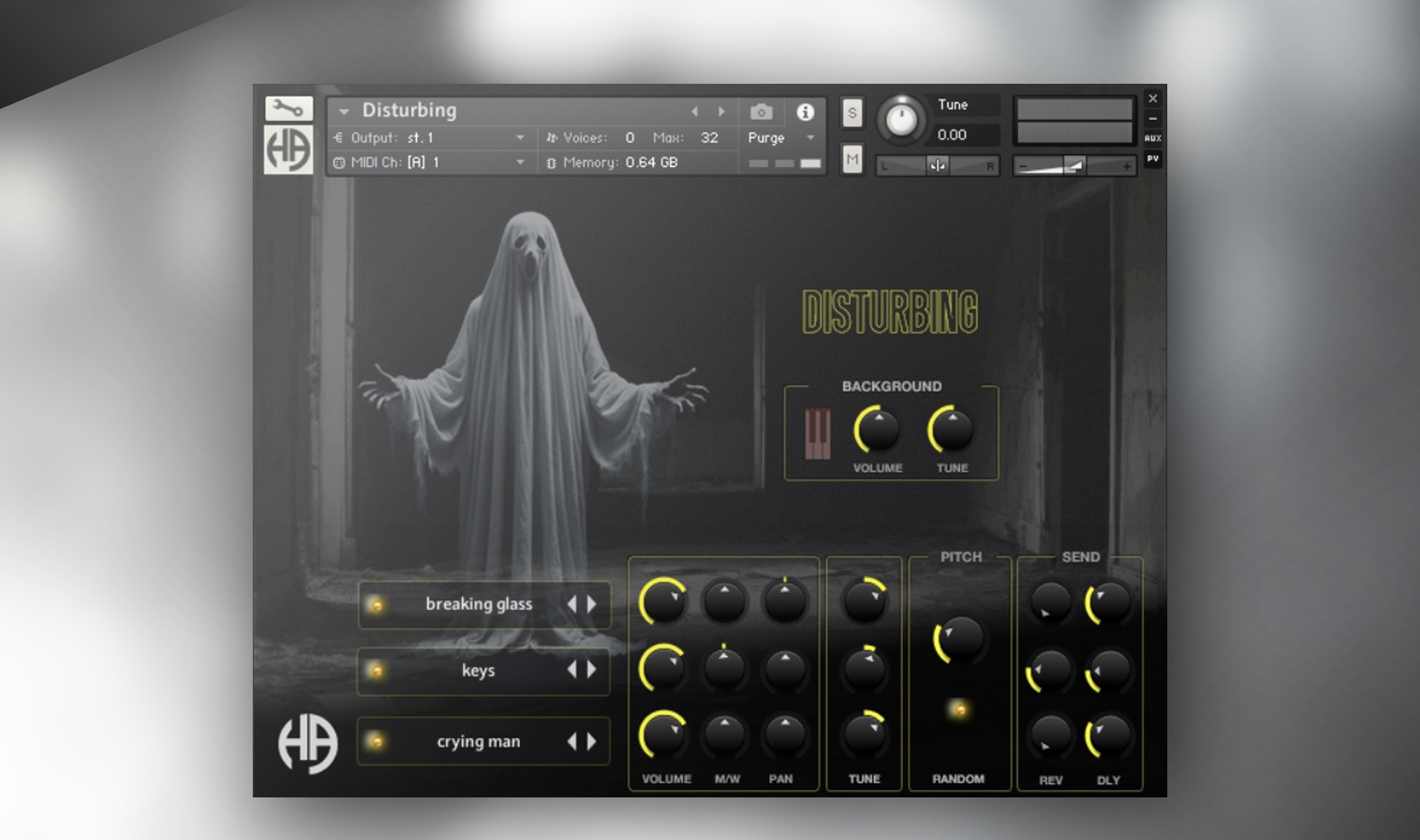Toggle the Solo S button

pos(852,113)
